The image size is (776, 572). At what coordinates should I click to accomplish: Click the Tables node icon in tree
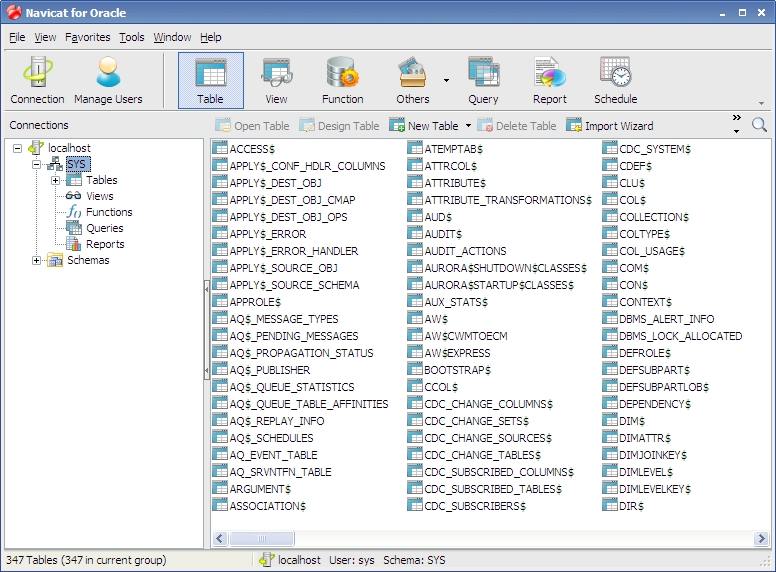74,180
